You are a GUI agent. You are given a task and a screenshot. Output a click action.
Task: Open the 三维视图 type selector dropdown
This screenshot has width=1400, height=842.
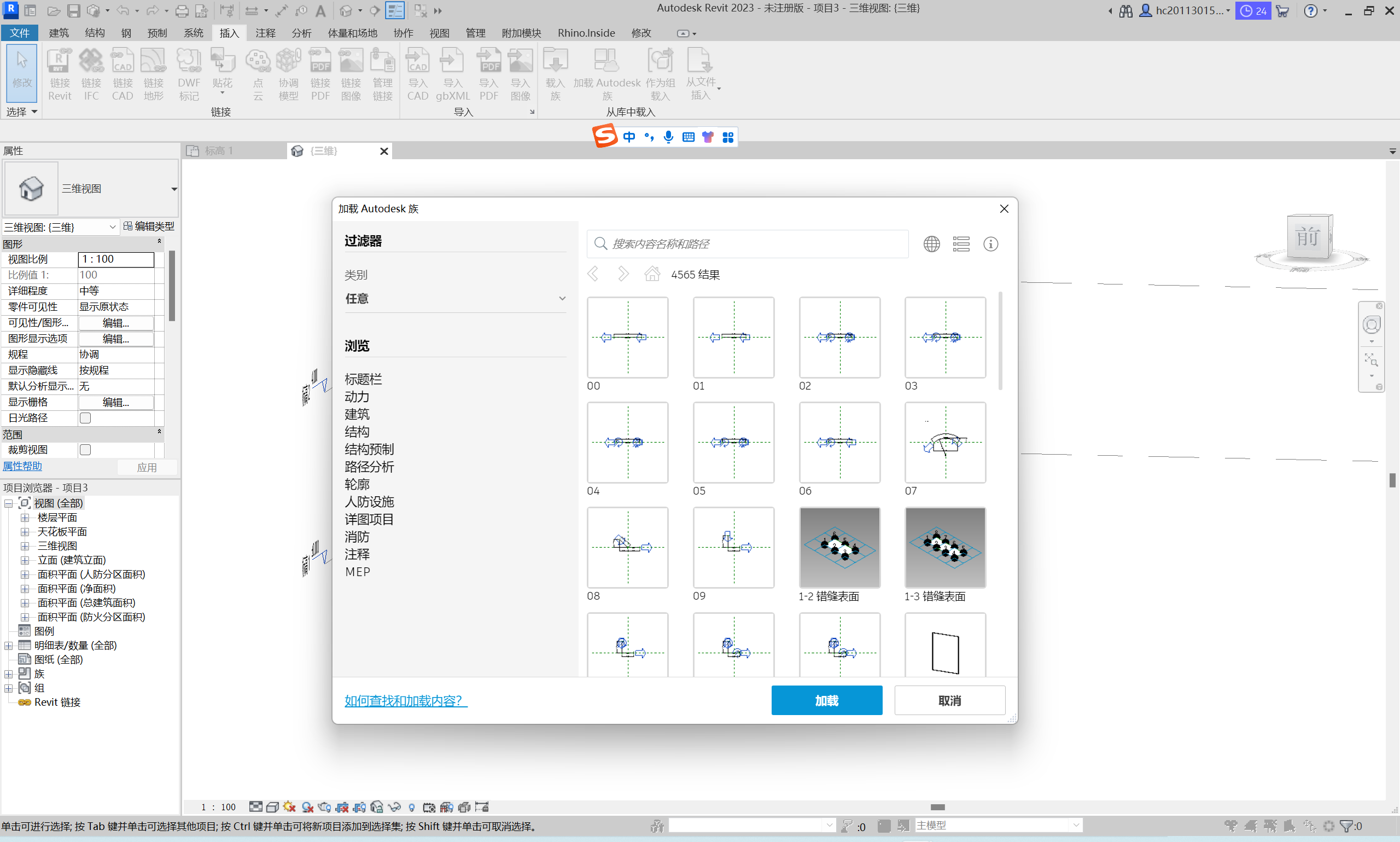click(174, 188)
